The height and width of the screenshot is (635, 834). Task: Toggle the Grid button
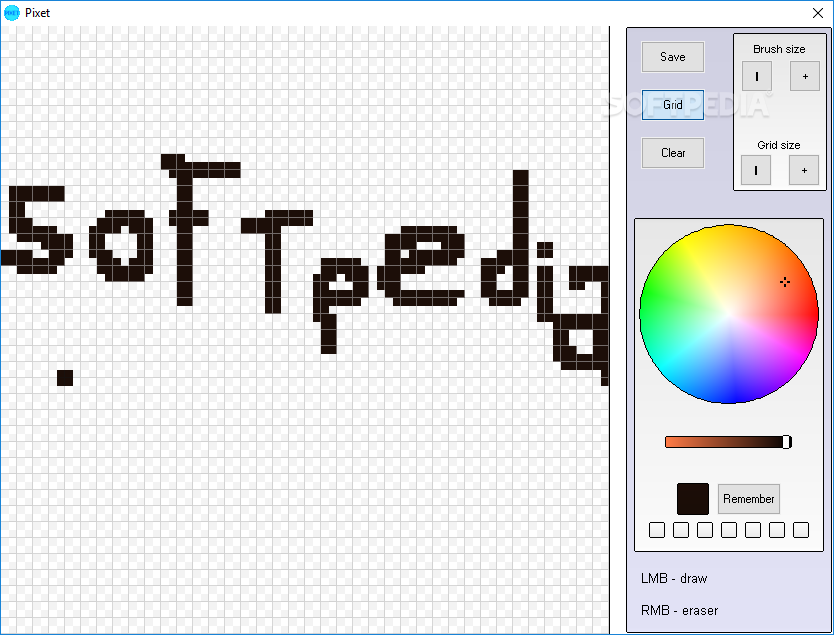673,105
